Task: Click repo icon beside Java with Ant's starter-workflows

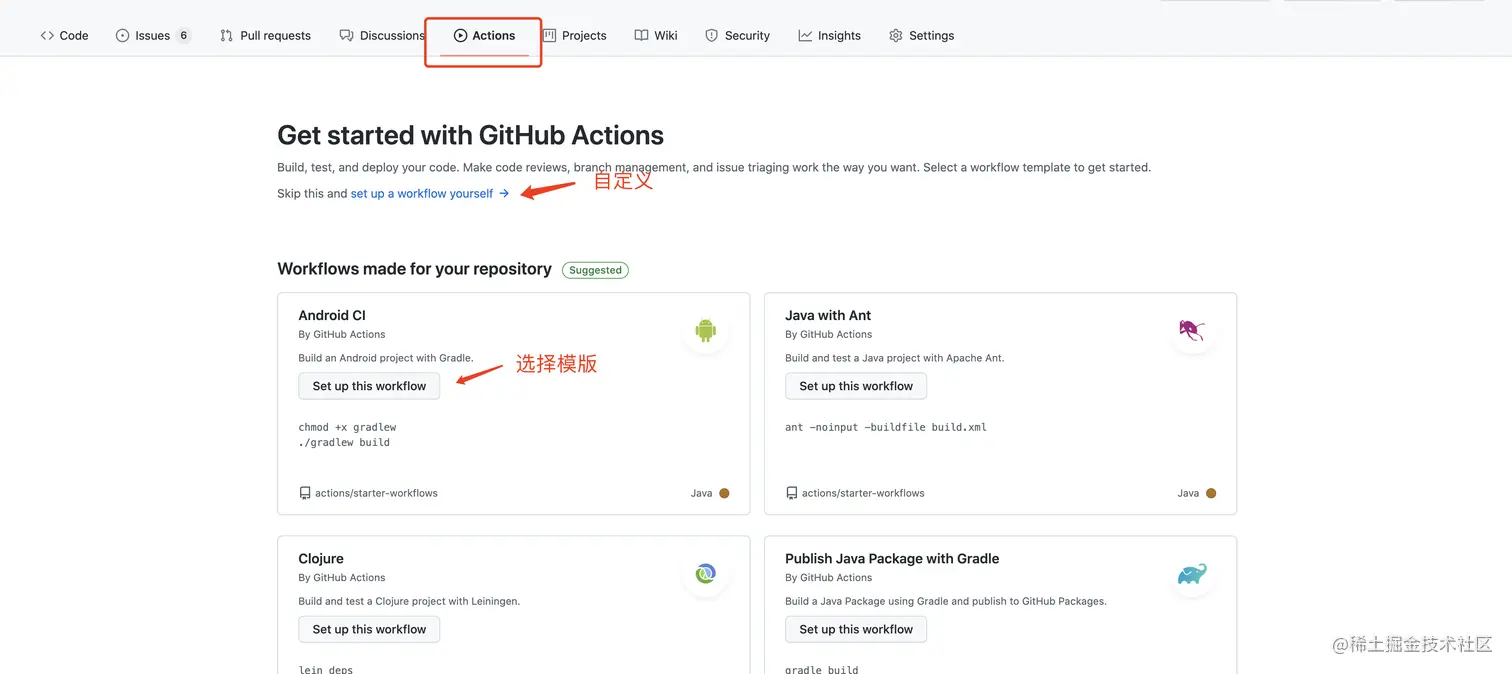Action: coord(791,493)
